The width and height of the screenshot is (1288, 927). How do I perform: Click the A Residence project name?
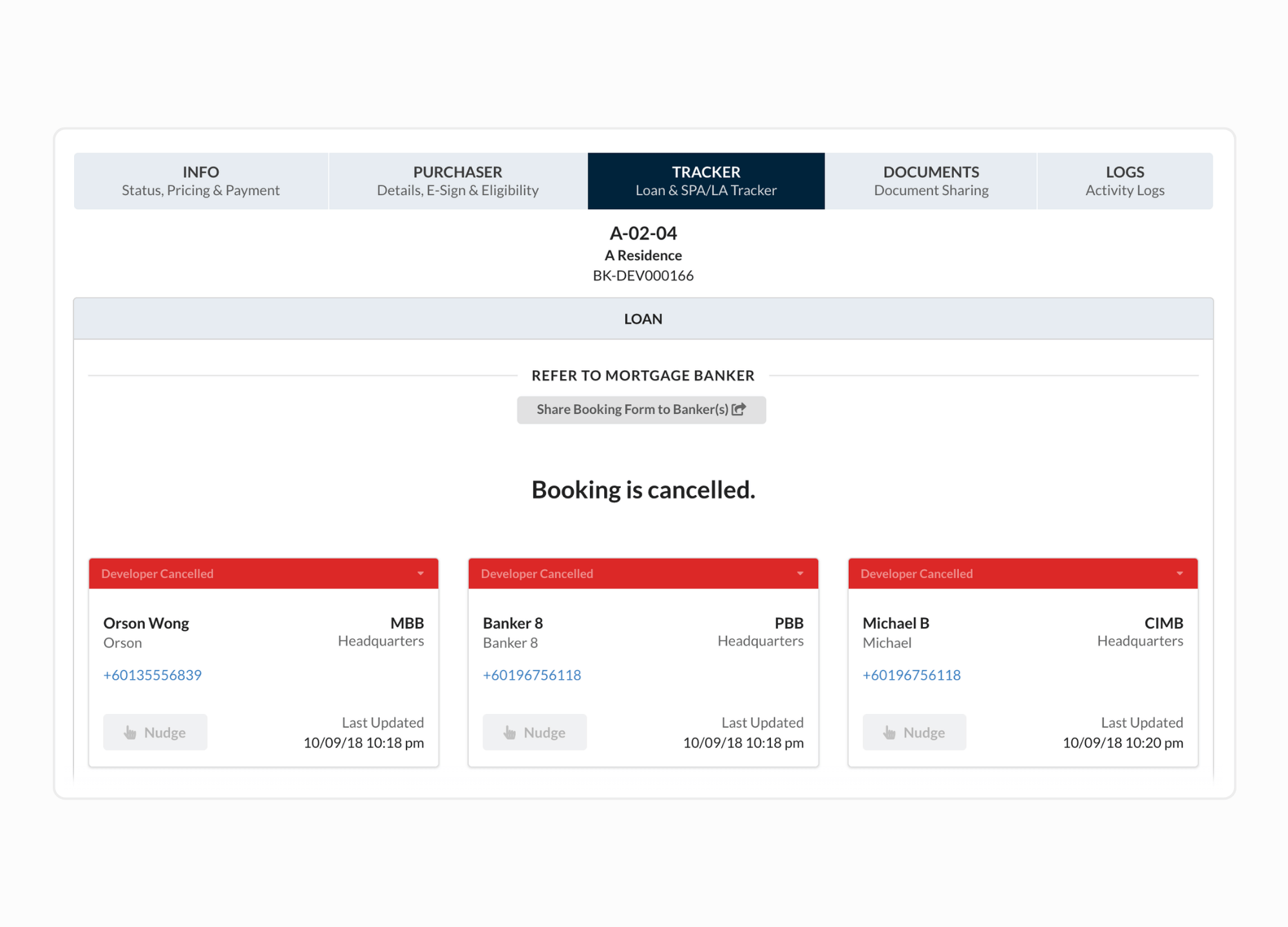pos(643,255)
